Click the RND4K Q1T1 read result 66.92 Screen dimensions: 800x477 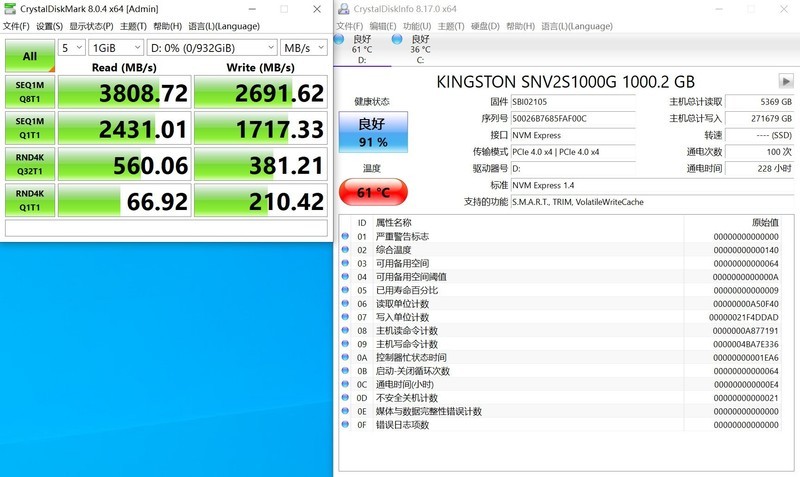tap(124, 200)
